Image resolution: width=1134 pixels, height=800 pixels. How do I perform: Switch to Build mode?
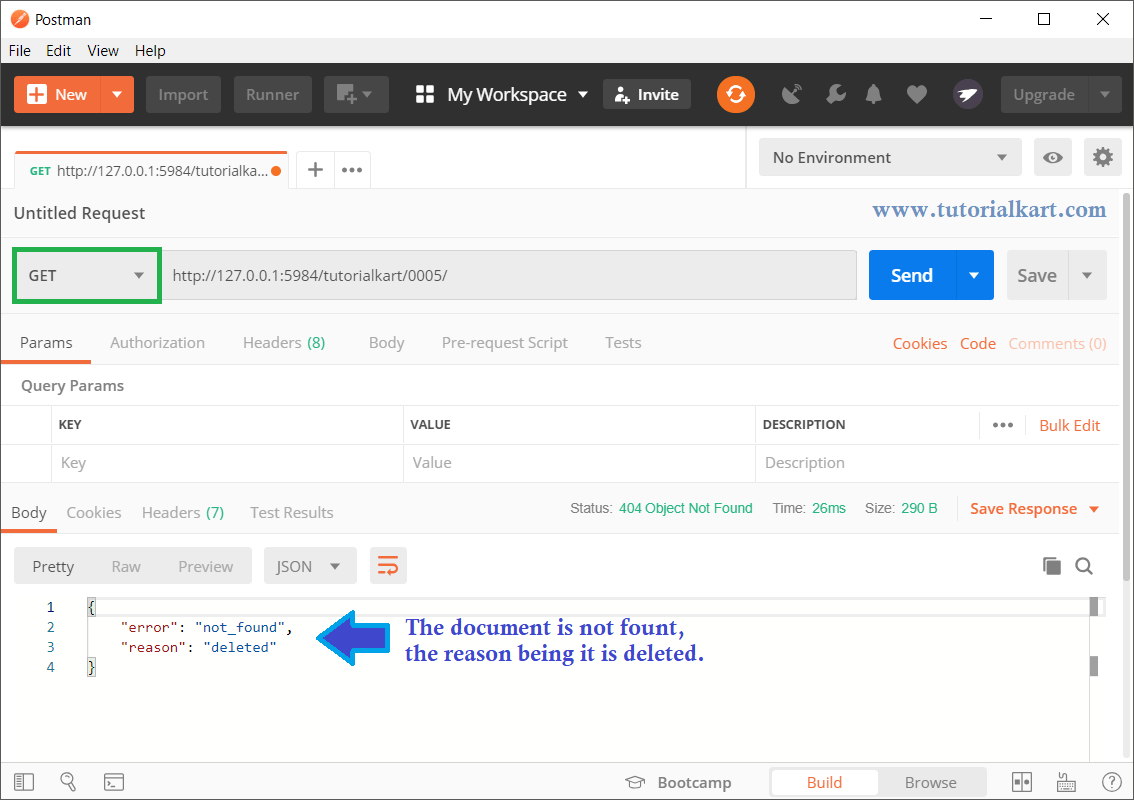click(x=824, y=781)
